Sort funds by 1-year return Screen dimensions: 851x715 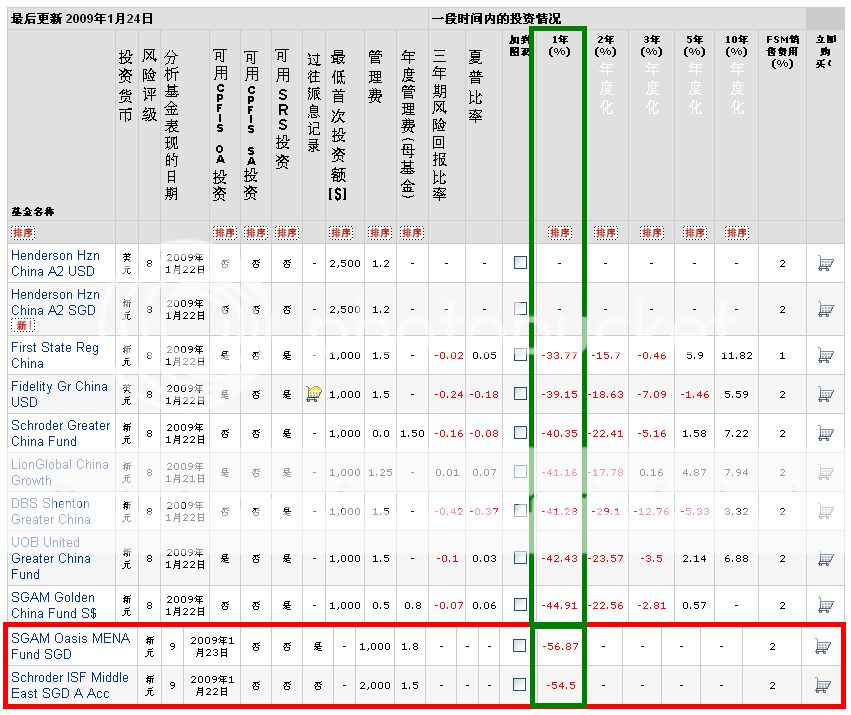pos(559,233)
